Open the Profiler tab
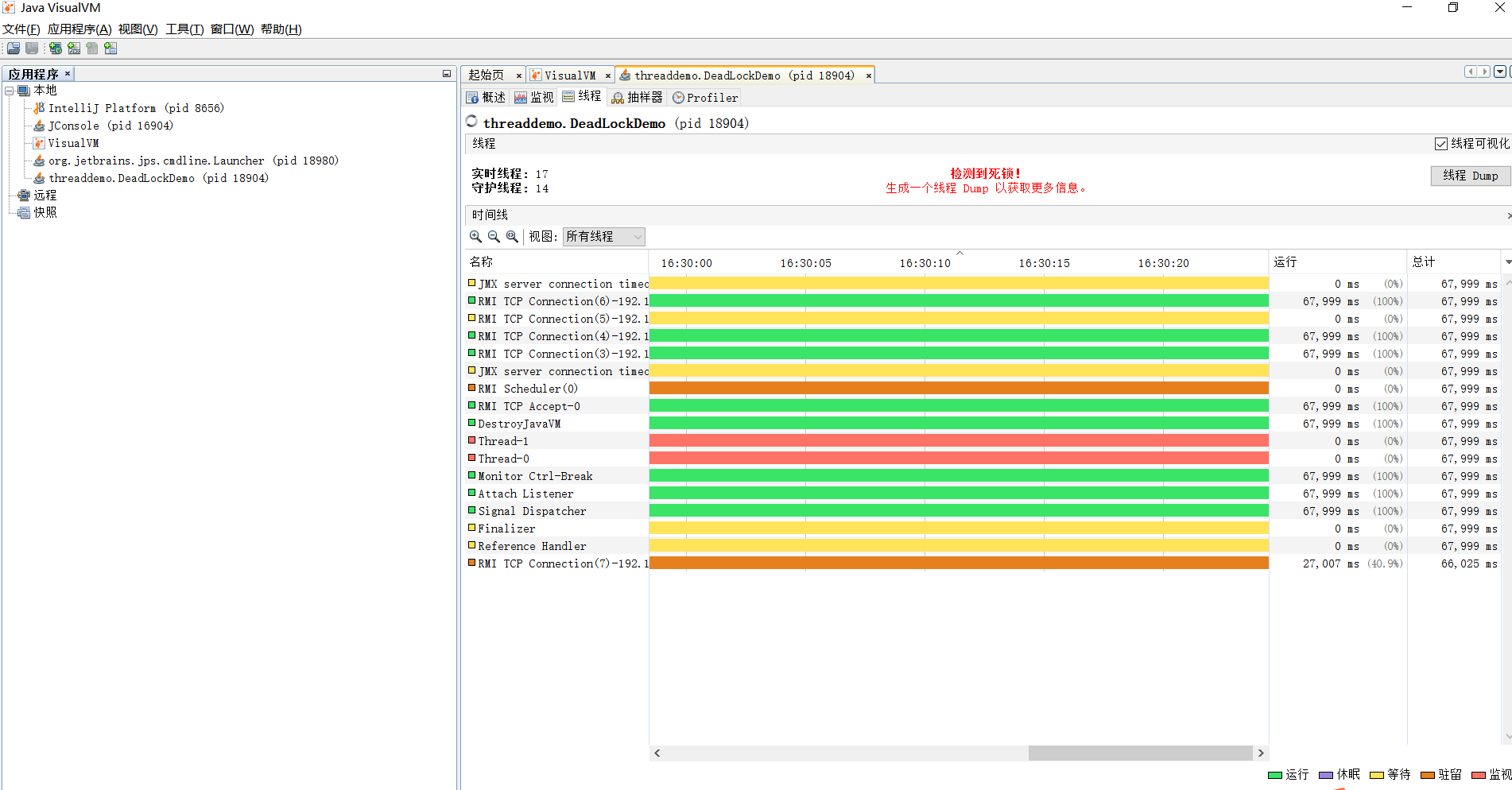The image size is (1512, 790). click(x=705, y=98)
